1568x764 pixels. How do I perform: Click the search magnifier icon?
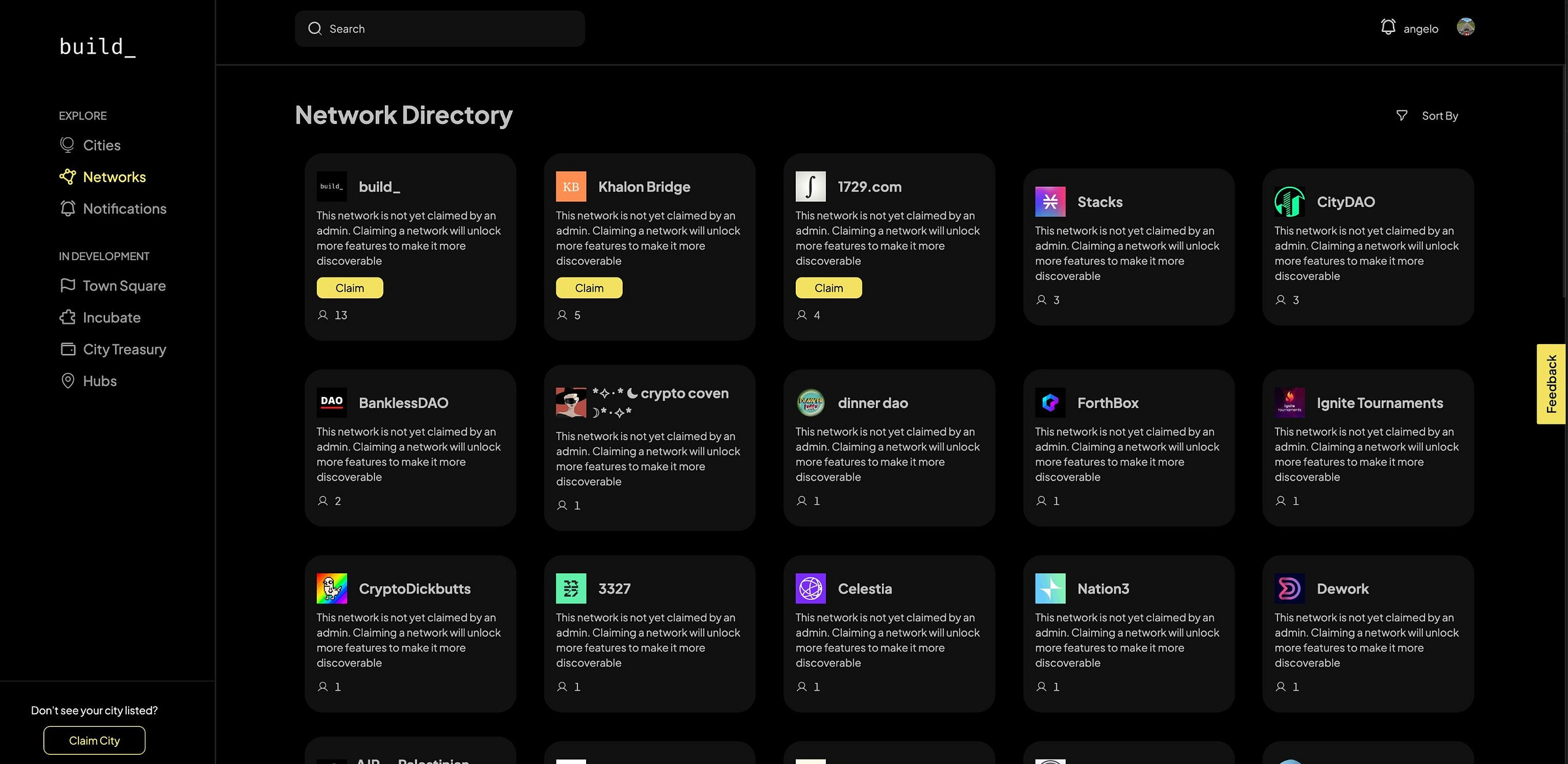point(315,29)
